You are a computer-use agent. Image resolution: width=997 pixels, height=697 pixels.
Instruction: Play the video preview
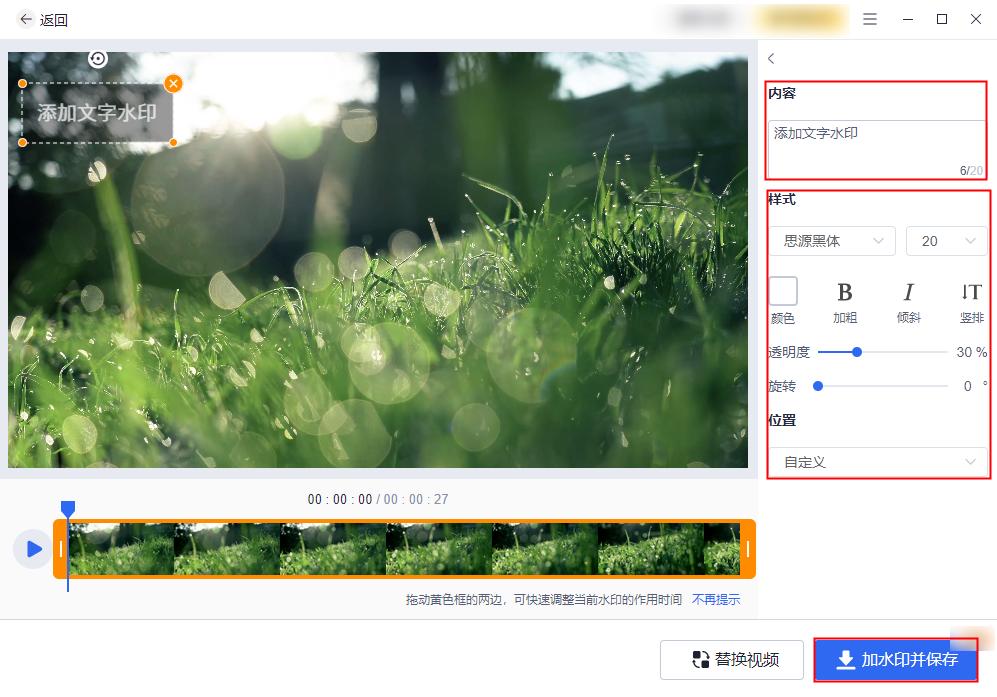33,549
